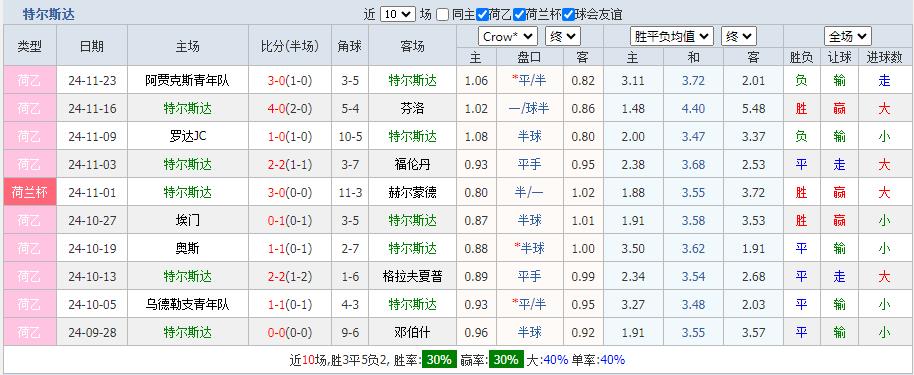
Task: Click the 进球数 column header
Action: pos(884,57)
